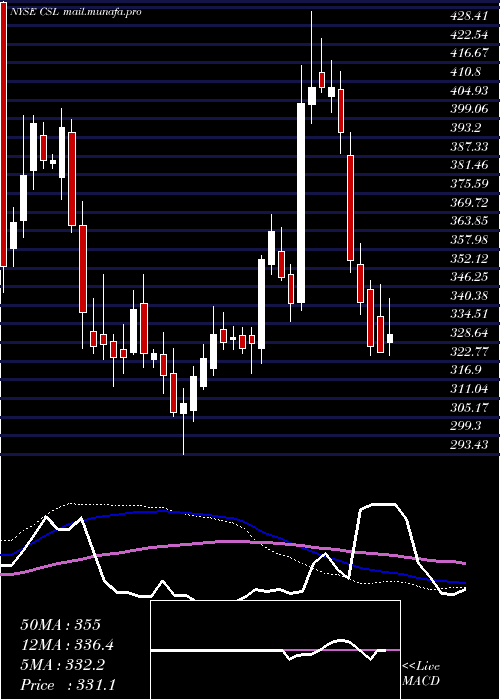
Task: Click the 410.8 price axis label
Action: (x=465, y=71)
